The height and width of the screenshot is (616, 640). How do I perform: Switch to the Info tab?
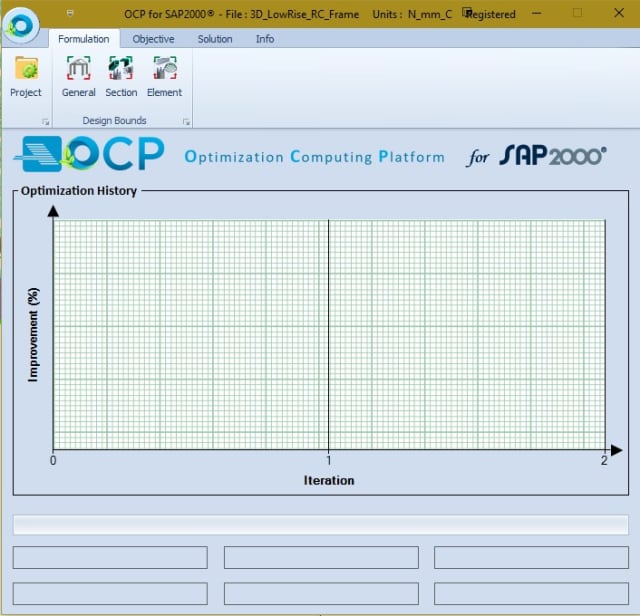(265, 39)
